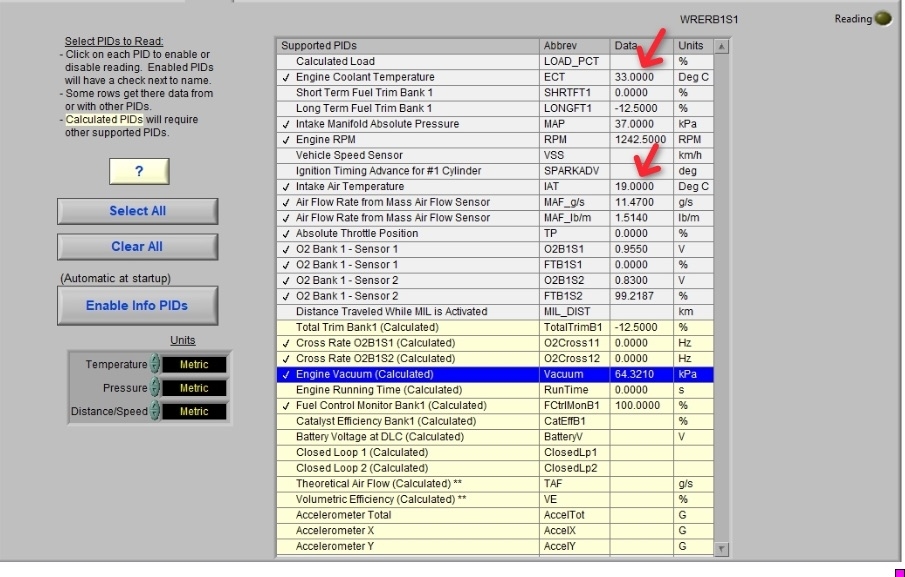Screen dimensions: 905x577
Task: Click the ECT data value 33.0000
Action: [x=634, y=77]
